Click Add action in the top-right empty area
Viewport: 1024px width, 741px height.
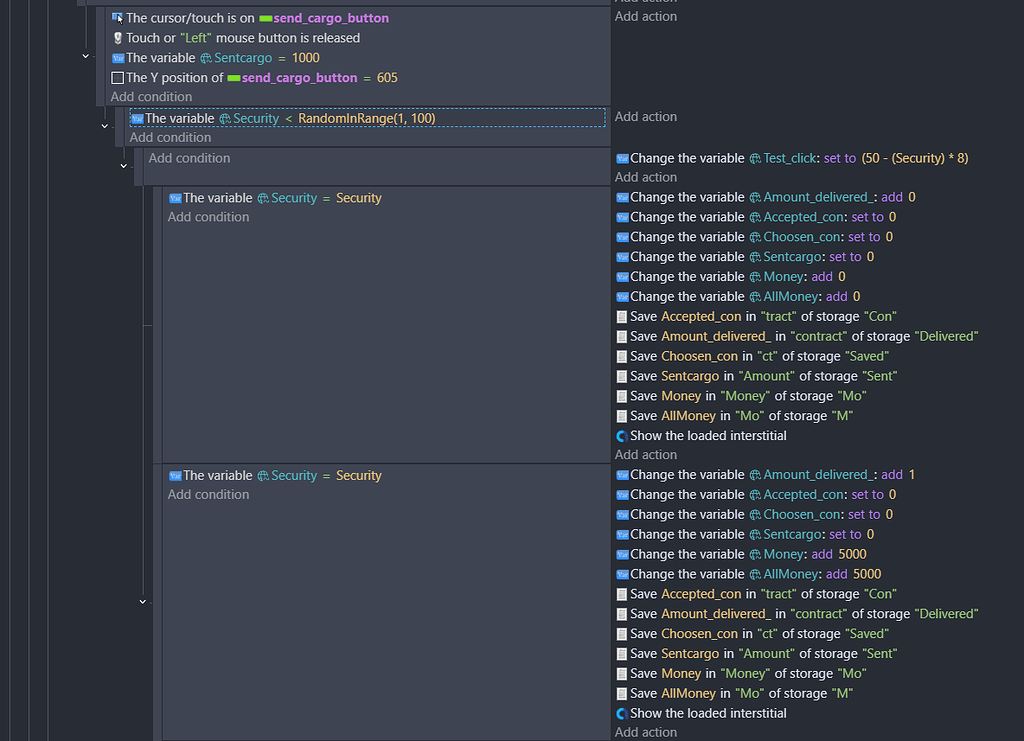click(646, 16)
